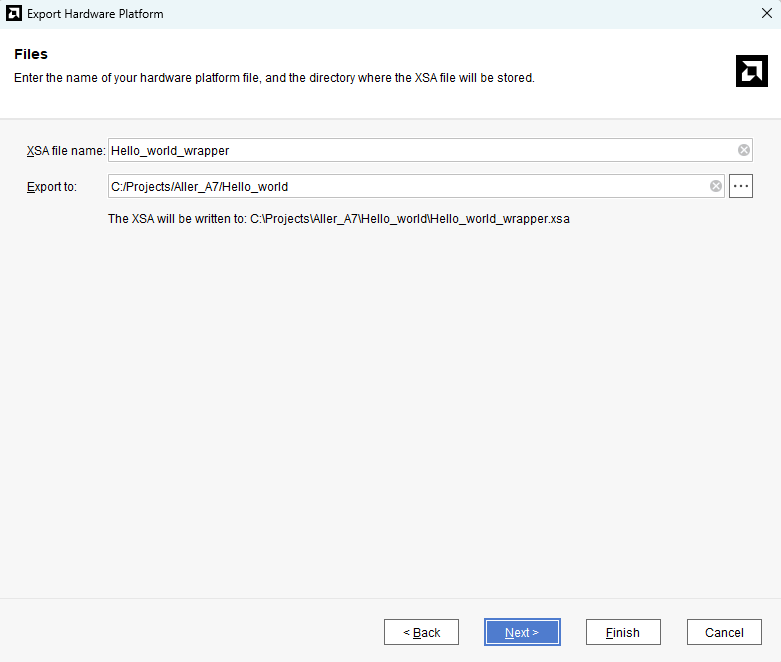
Task: Clear the Export to path field
Action: pyautogui.click(x=716, y=186)
